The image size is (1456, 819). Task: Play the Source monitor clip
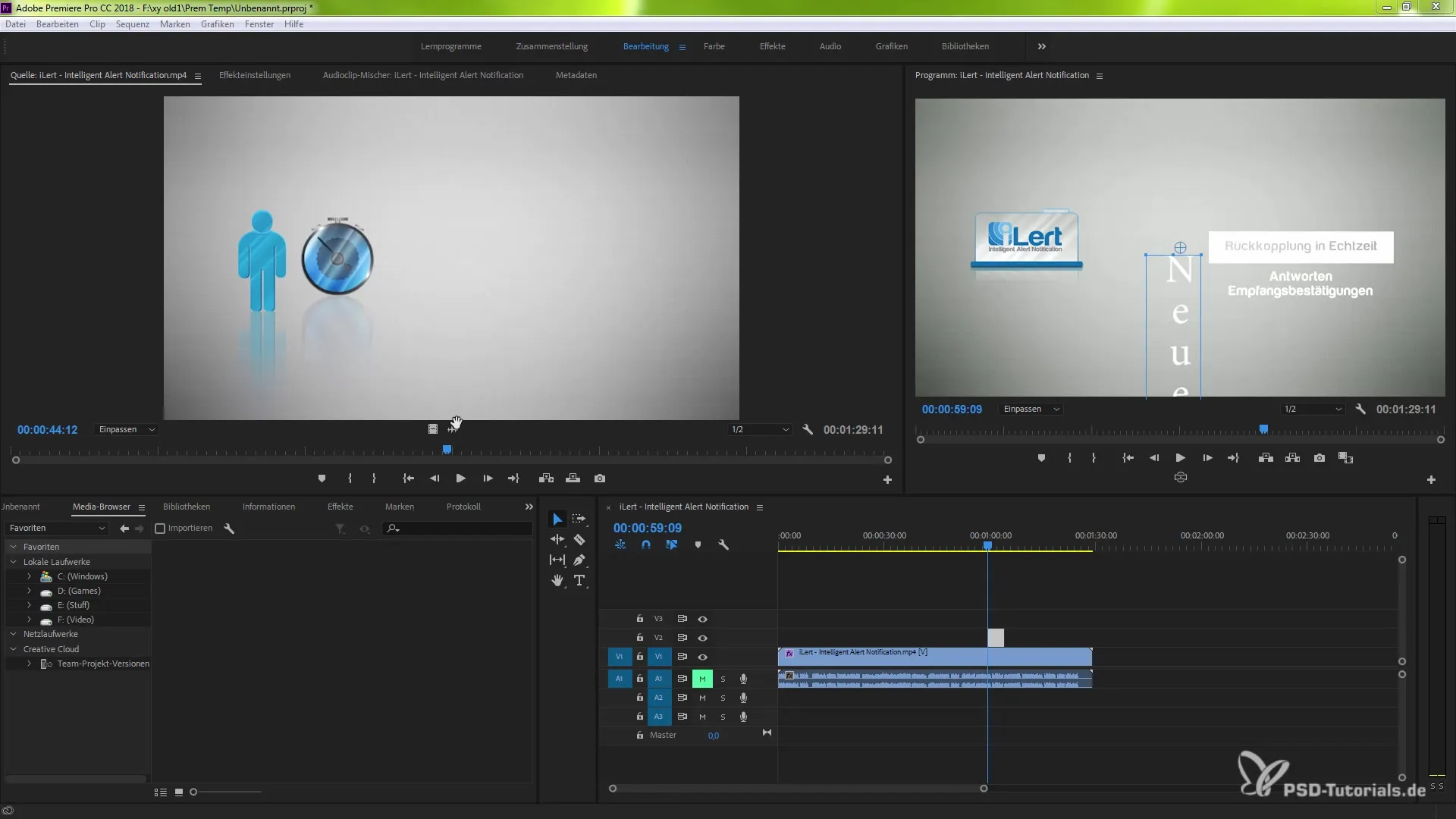(460, 479)
